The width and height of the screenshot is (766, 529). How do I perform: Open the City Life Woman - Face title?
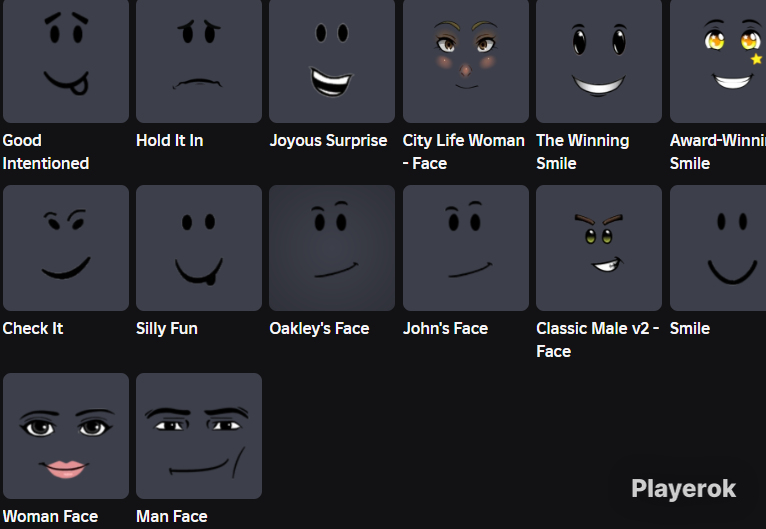click(464, 152)
